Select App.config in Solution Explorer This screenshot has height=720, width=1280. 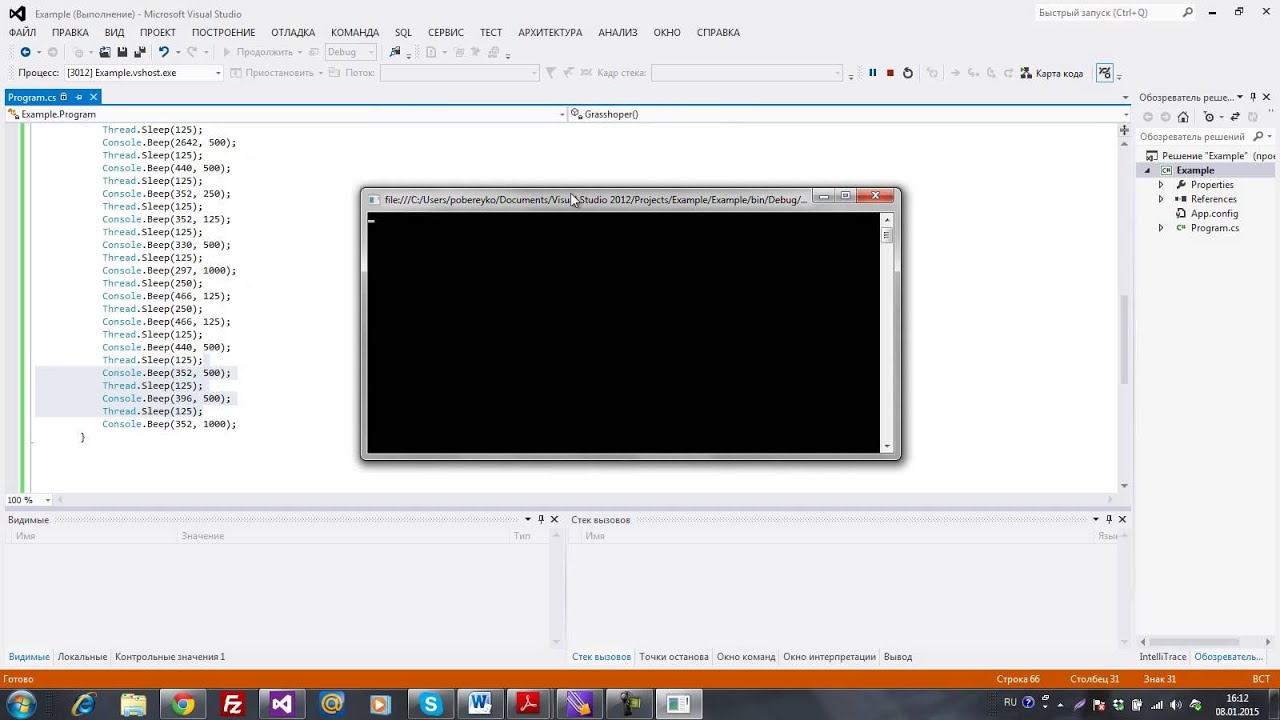tap(1214, 214)
